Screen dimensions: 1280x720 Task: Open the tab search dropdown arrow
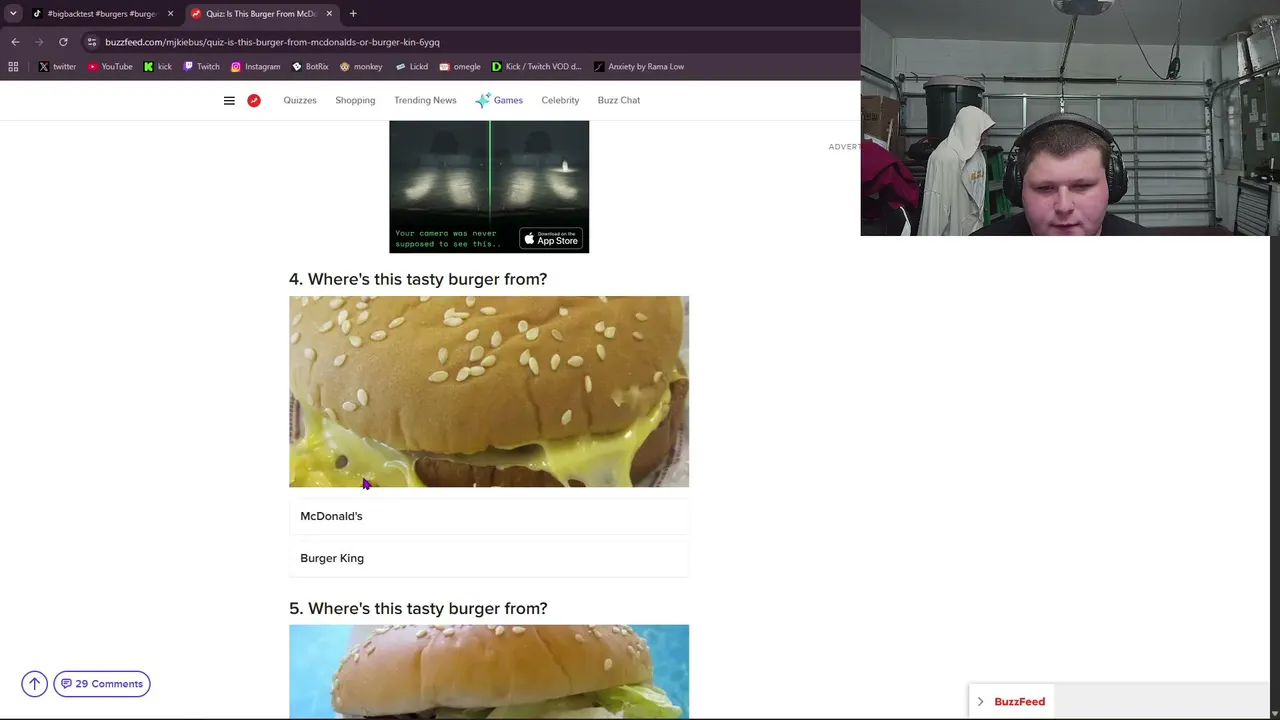coord(13,14)
